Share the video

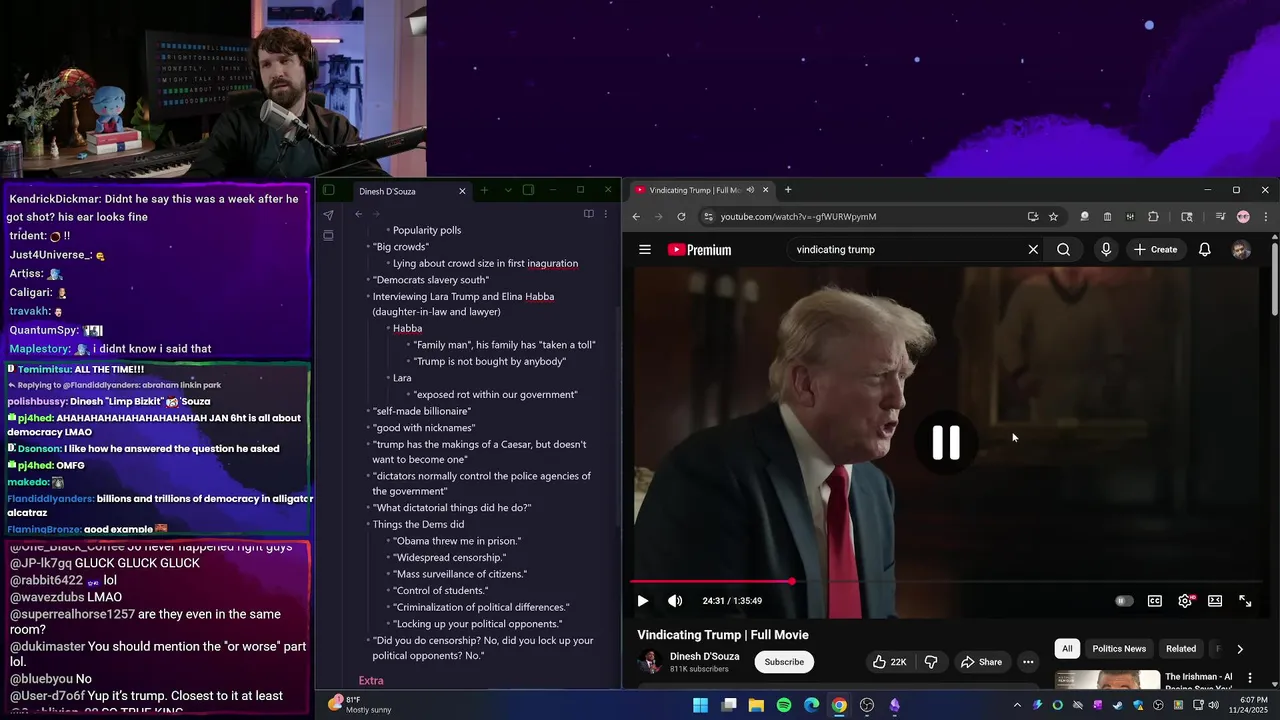tap(981, 662)
